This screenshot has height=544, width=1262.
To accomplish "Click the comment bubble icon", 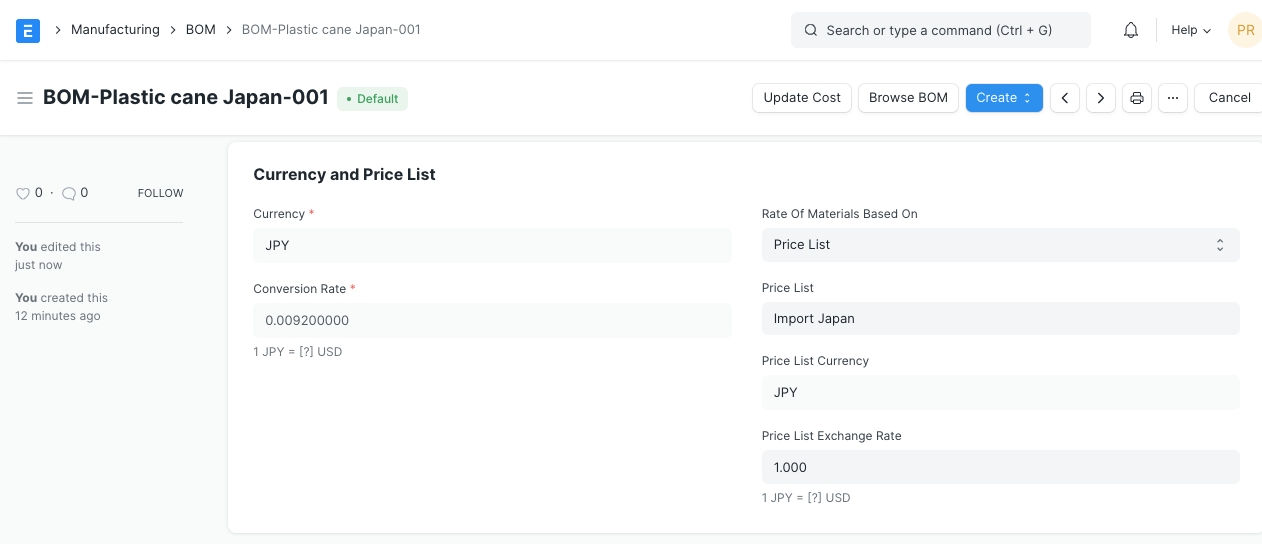I will [x=68, y=193].
